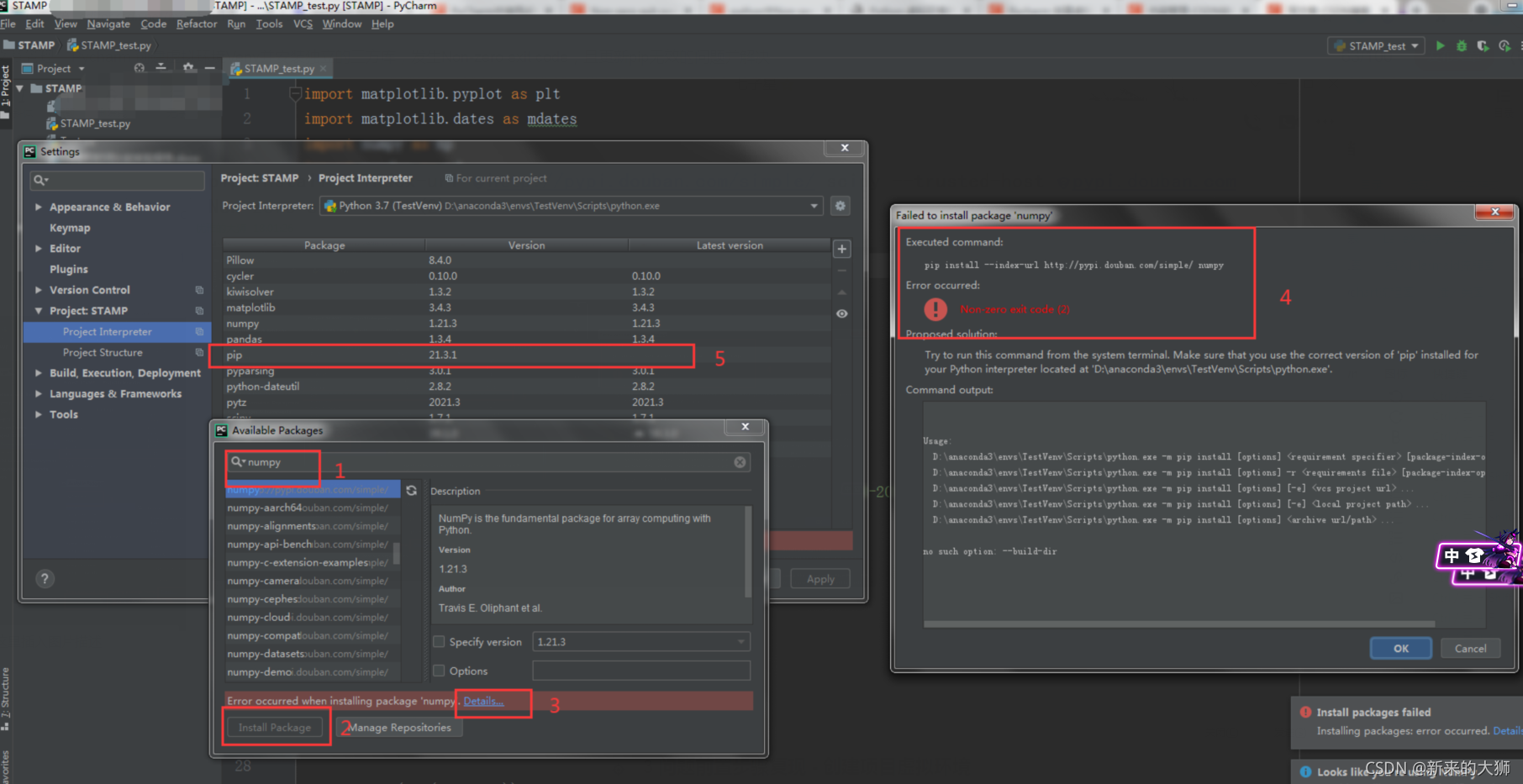Open the Tools menu
Image resolution: width=1523 pixels, height=784 pixels.
coord(269,24)
